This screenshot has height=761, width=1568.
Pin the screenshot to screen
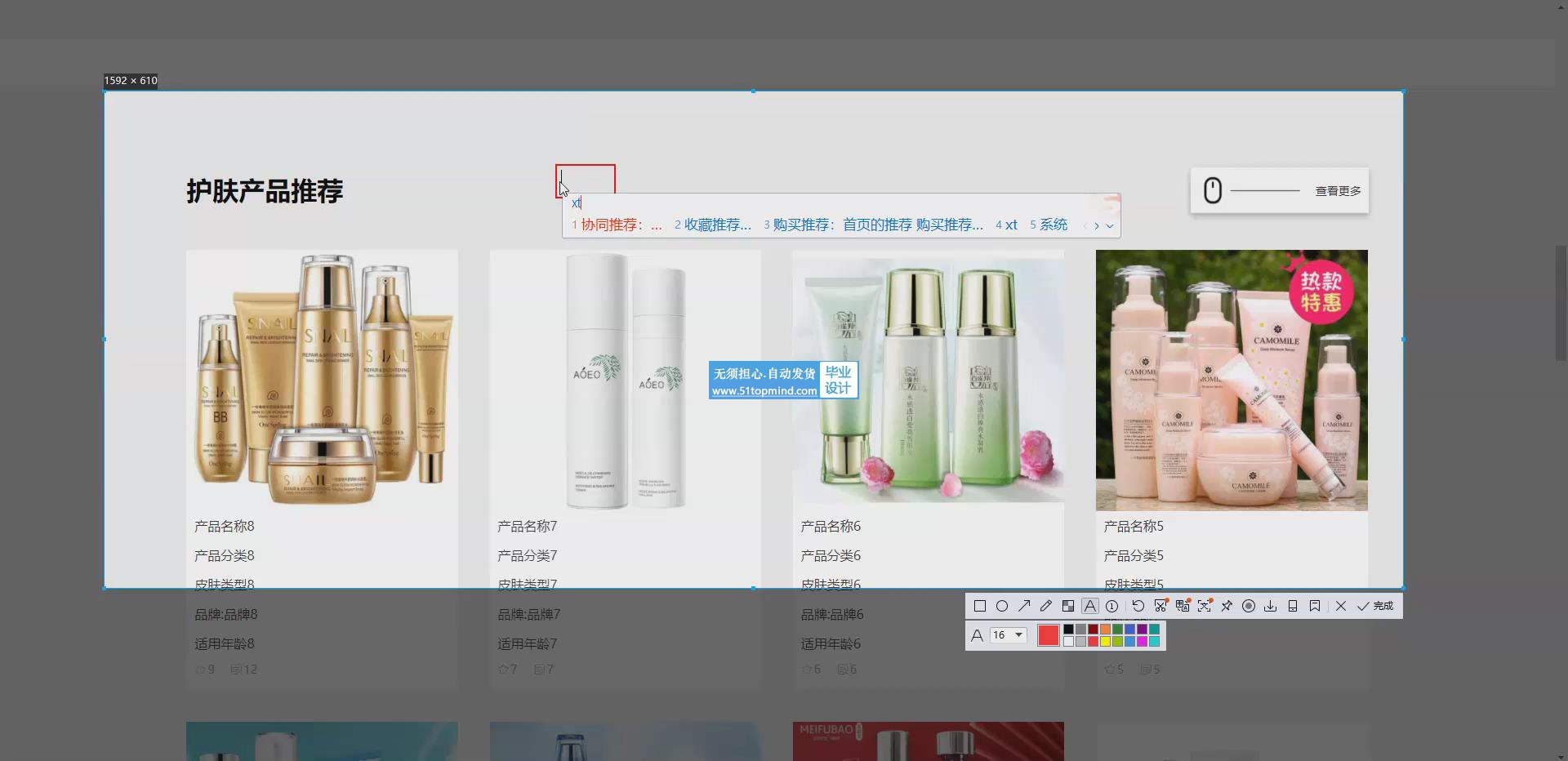coord(1227,606)
